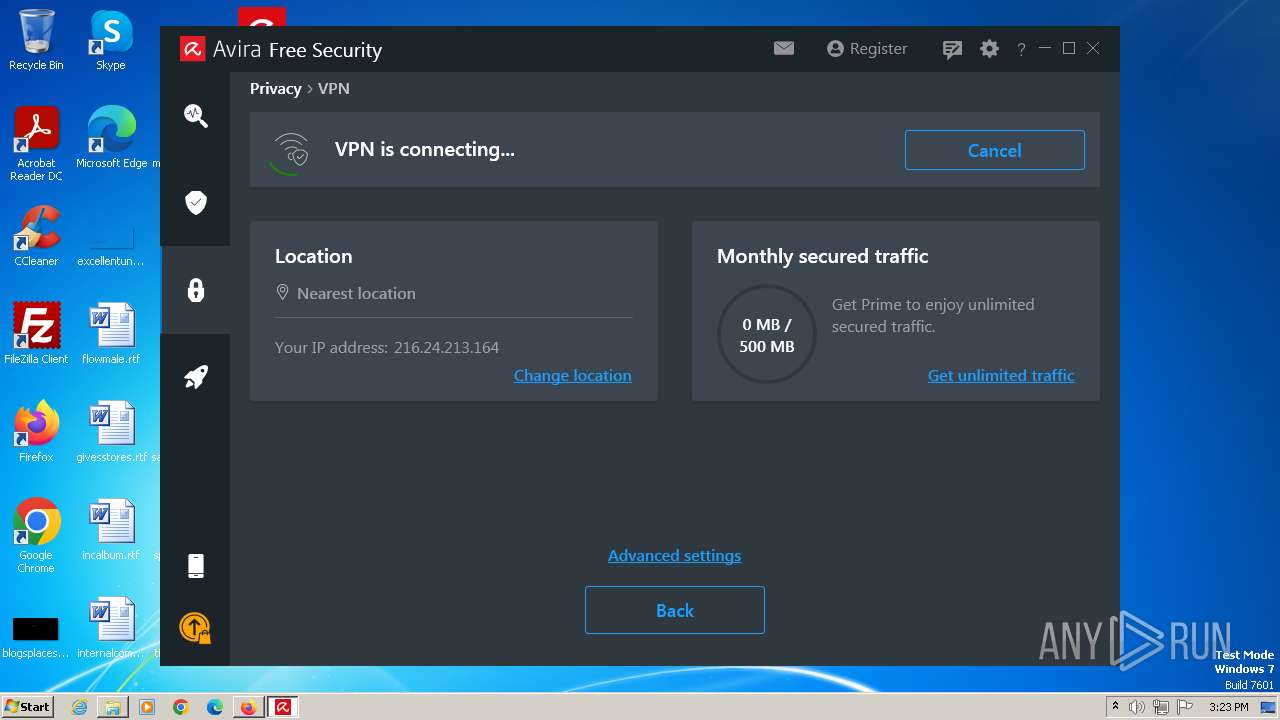Click the help question mark icon
1280x720 pixels.
[x=1021, y=49]
